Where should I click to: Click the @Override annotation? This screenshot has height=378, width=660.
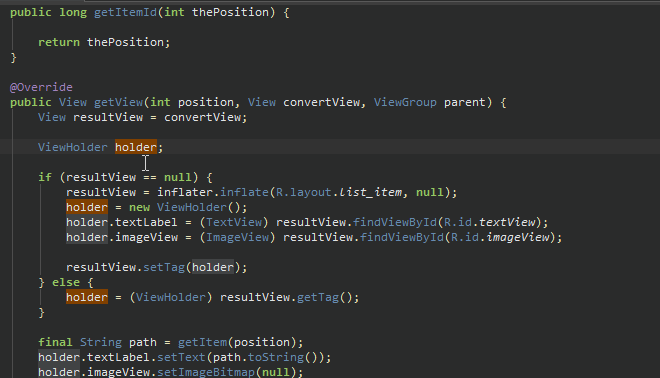41,87
